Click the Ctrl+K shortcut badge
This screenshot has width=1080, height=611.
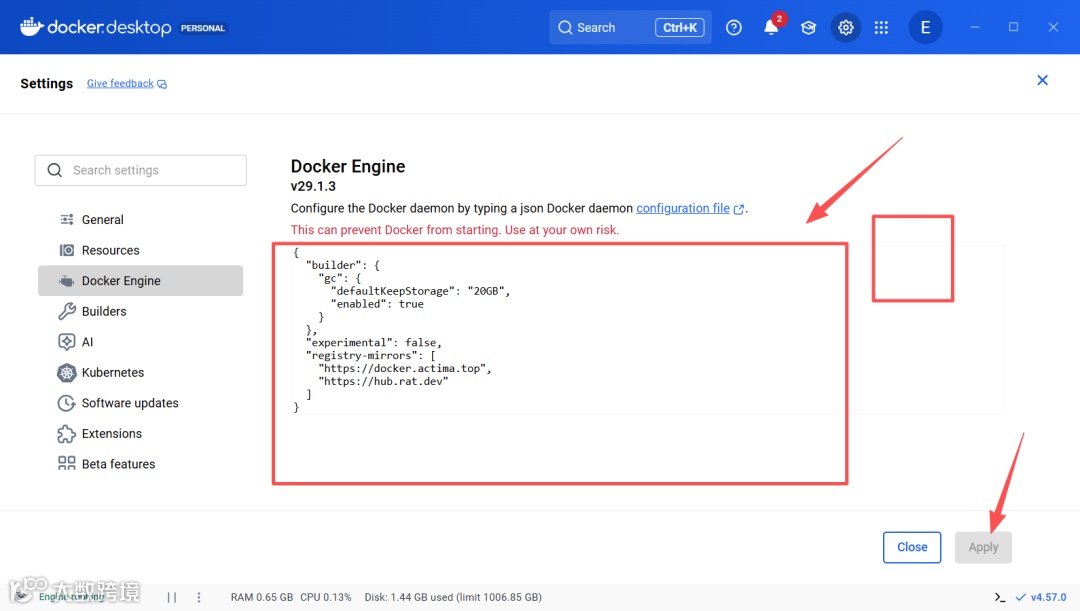(679, 28)
